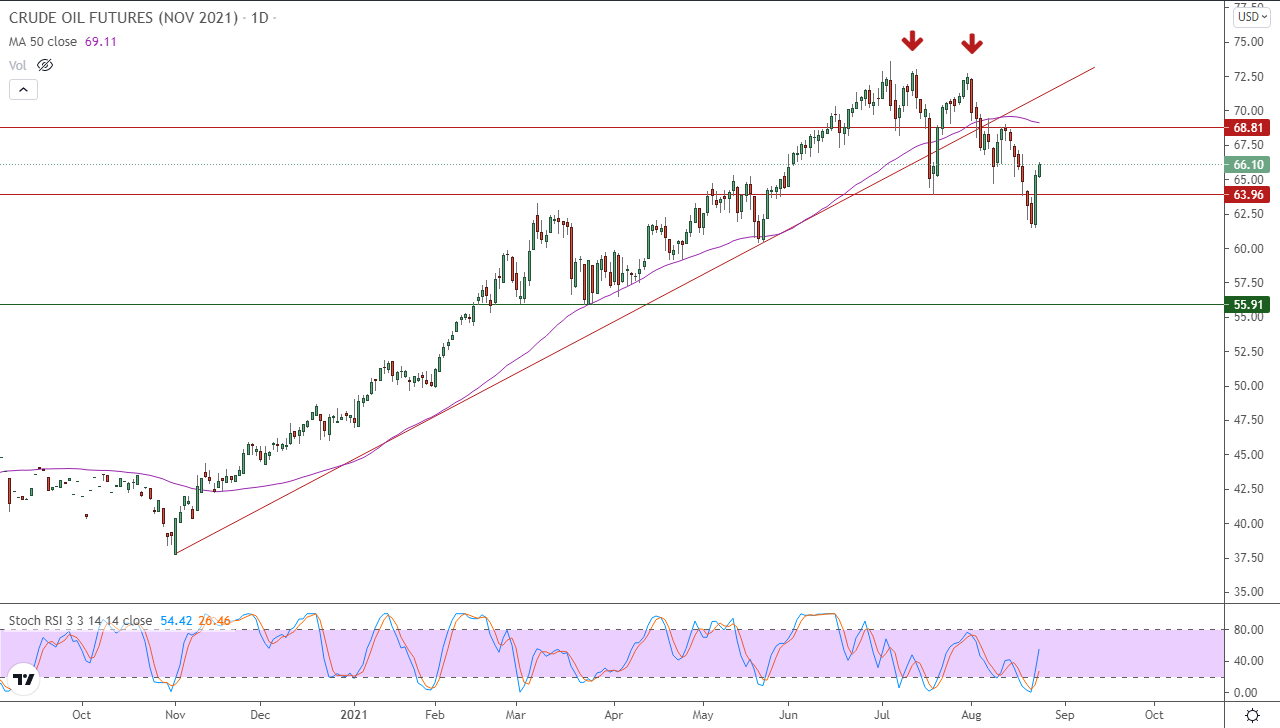Select the CRUDE OIL FUTURES (NOV 2021) title
The width and height of the screenshot is (1280, 728).
125,18
